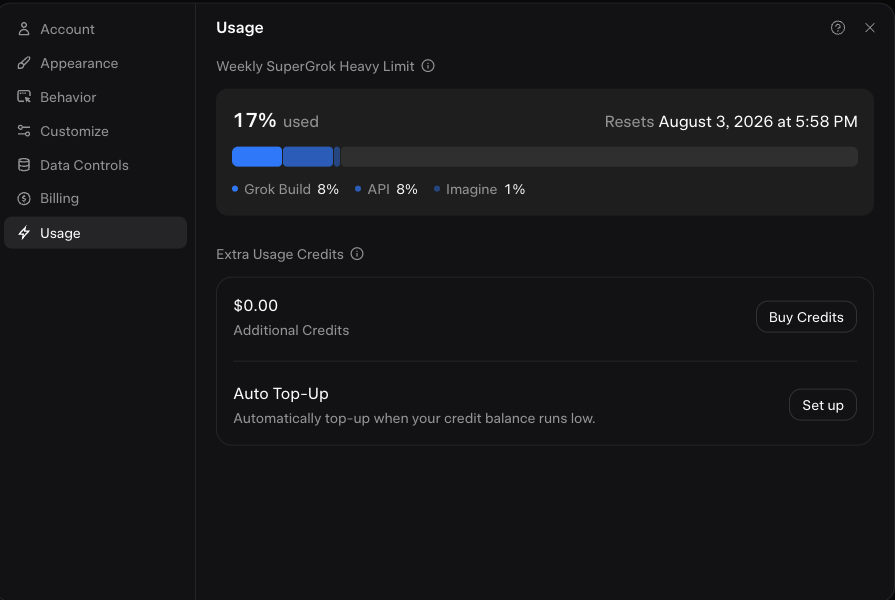Switch to Data Controls
895x600 pixels.
tap(95, 165)
